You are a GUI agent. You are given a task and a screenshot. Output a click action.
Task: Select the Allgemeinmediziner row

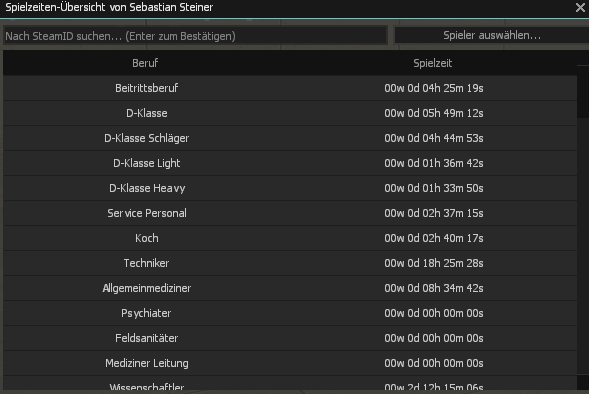click(x=290, y=288)
